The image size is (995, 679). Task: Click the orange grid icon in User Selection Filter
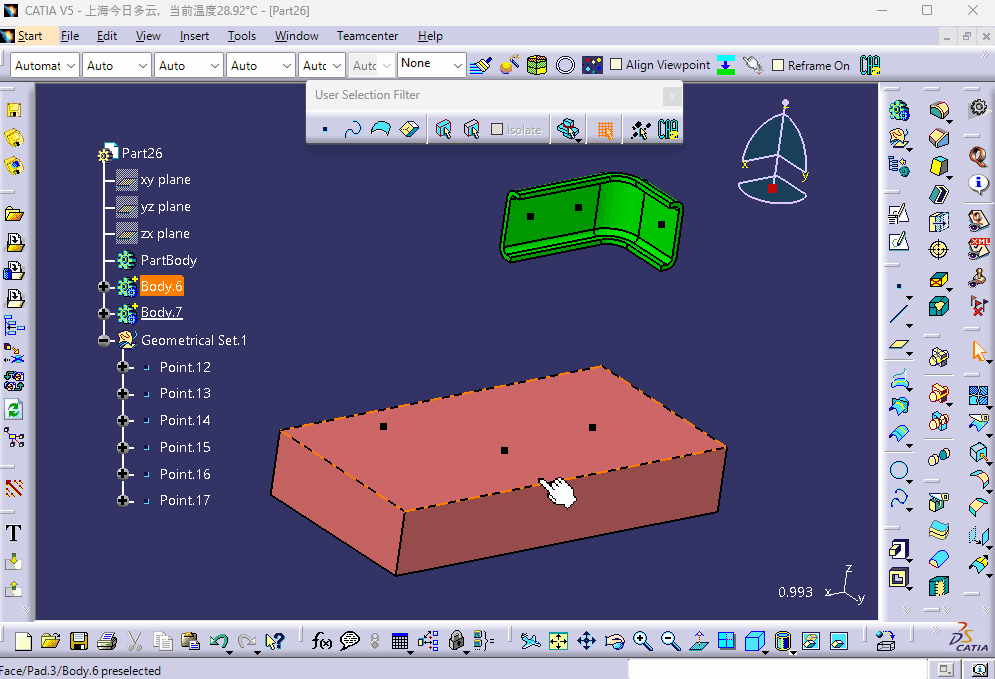pyautogui.click(x=605, y=130)
